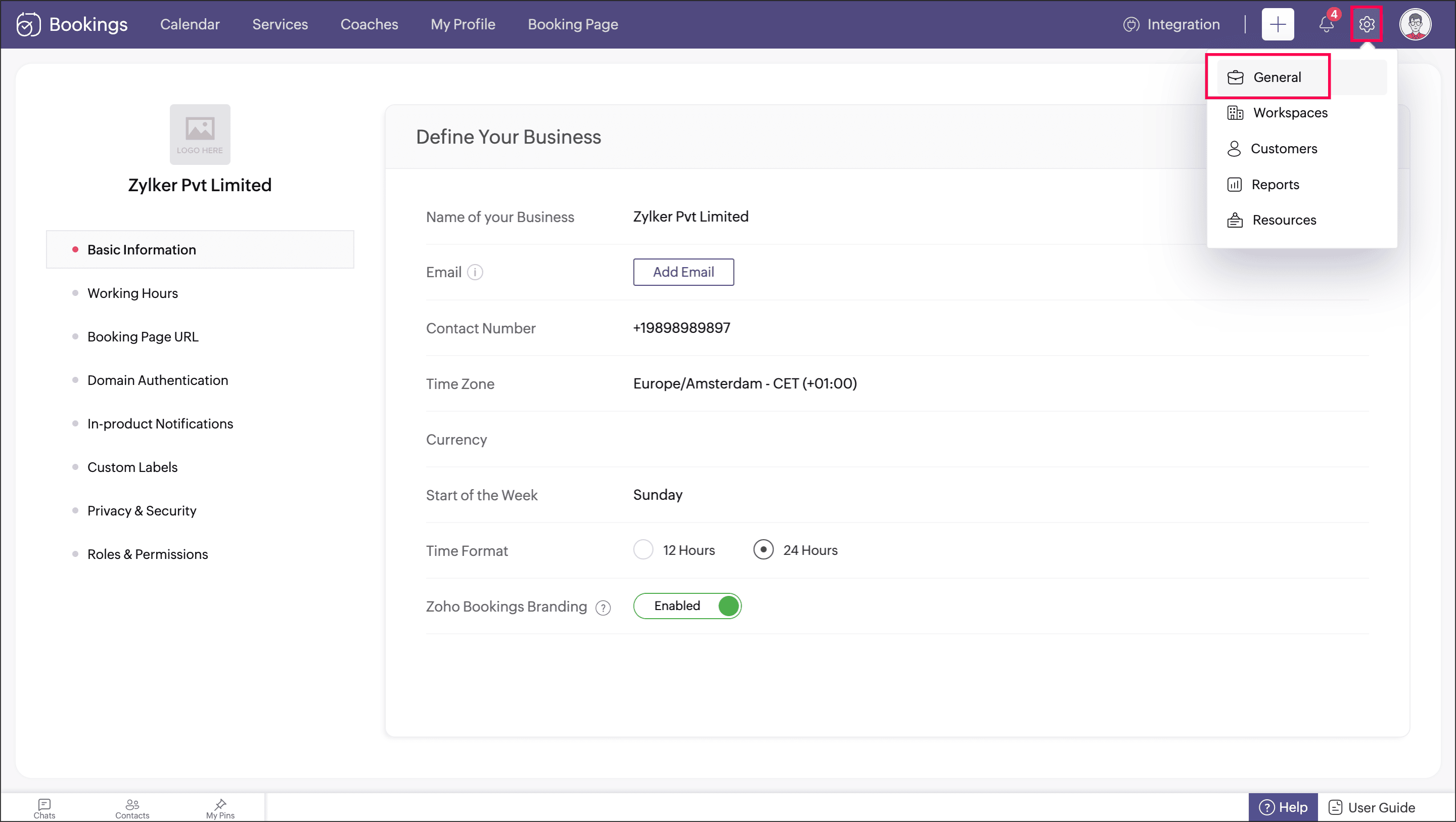Click the Email info icon
The width and height of the screenshot is (1456, 822).
click(475, 272)
